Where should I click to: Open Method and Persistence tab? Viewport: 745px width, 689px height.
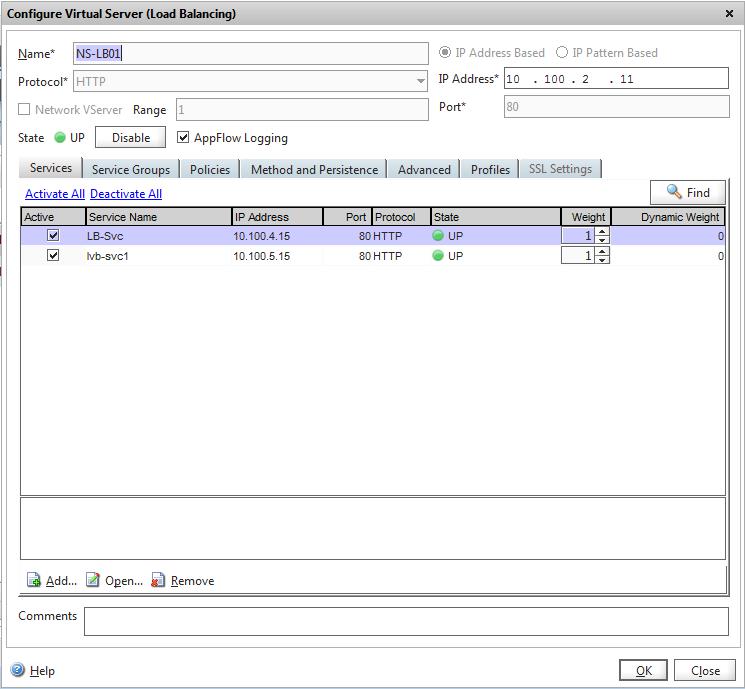pyautogui.click(x=314, y=169)
